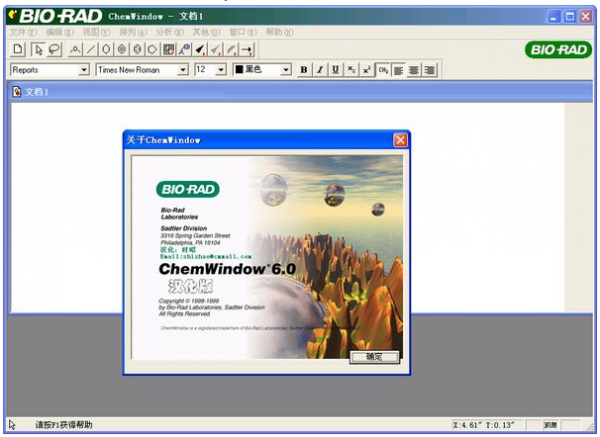Align text right
600x437 pixels.
pos(430,70)
